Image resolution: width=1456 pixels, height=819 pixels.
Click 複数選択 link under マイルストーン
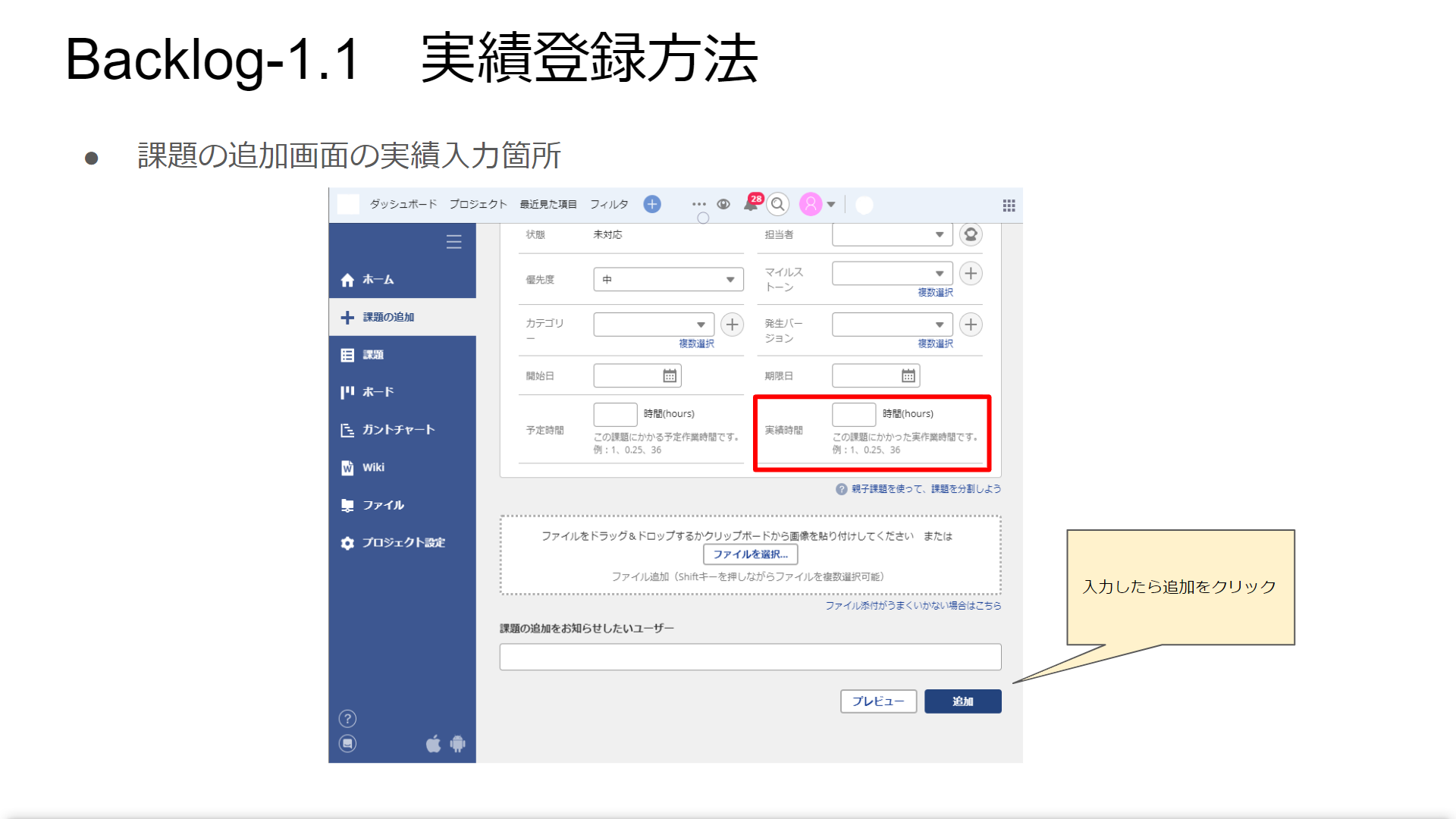(x=935, y=293)
